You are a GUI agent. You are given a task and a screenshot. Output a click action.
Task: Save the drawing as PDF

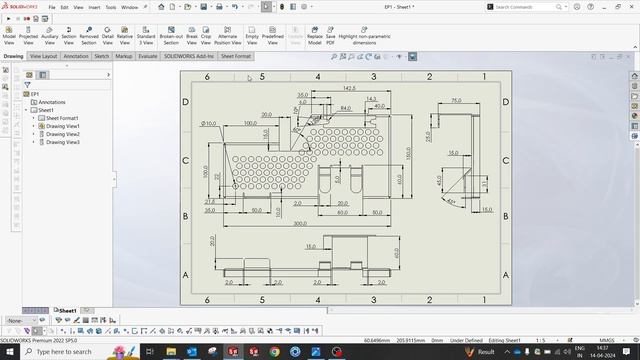pyautogui.click(x=330, y=36)
